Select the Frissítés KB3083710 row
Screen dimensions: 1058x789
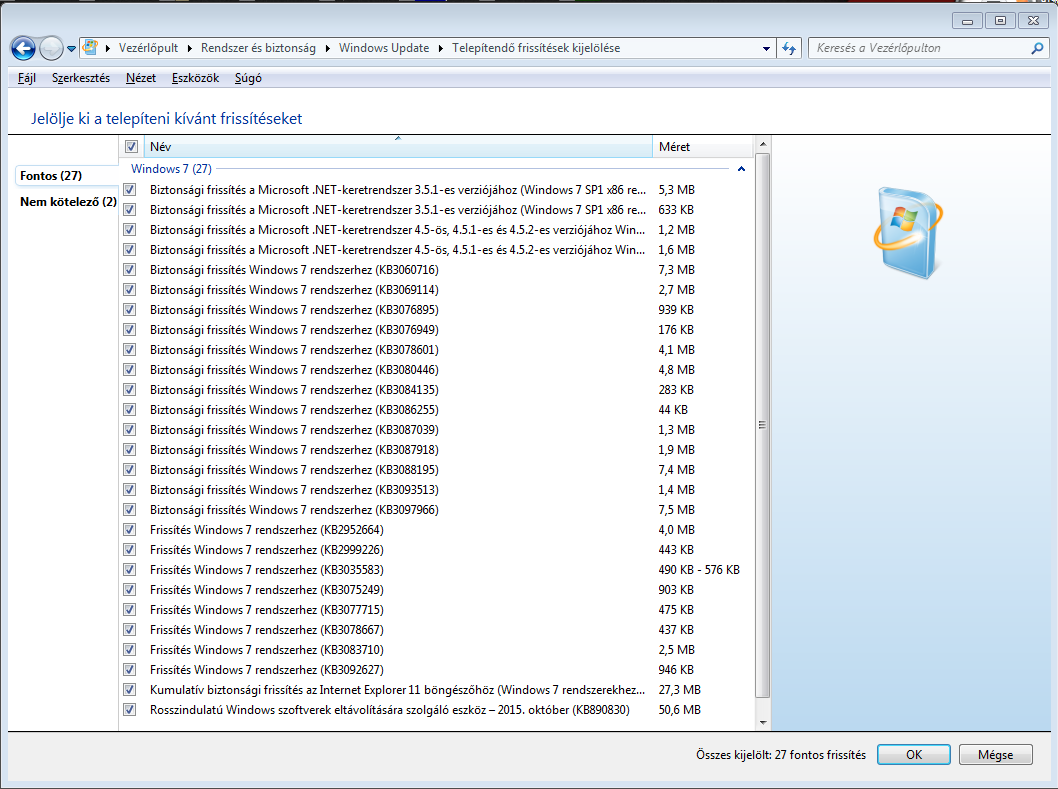[x=436, y=650]
